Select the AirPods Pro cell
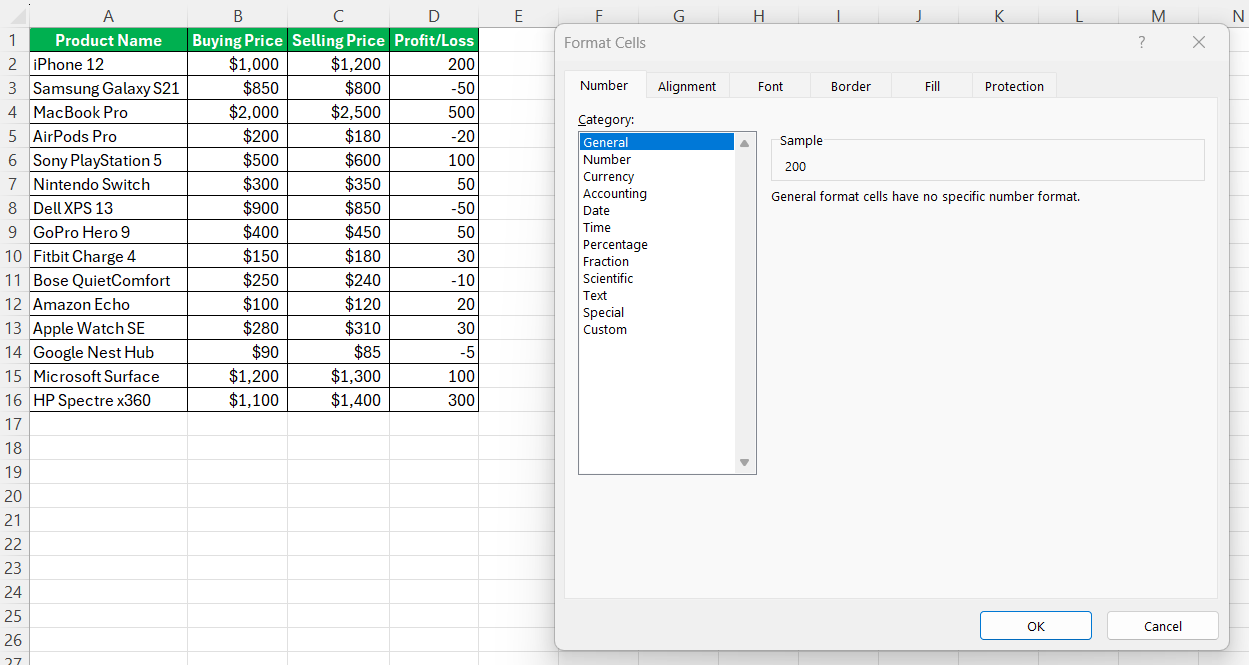Viewport: 1249px width, 665px height. click(x=108, y=136)
